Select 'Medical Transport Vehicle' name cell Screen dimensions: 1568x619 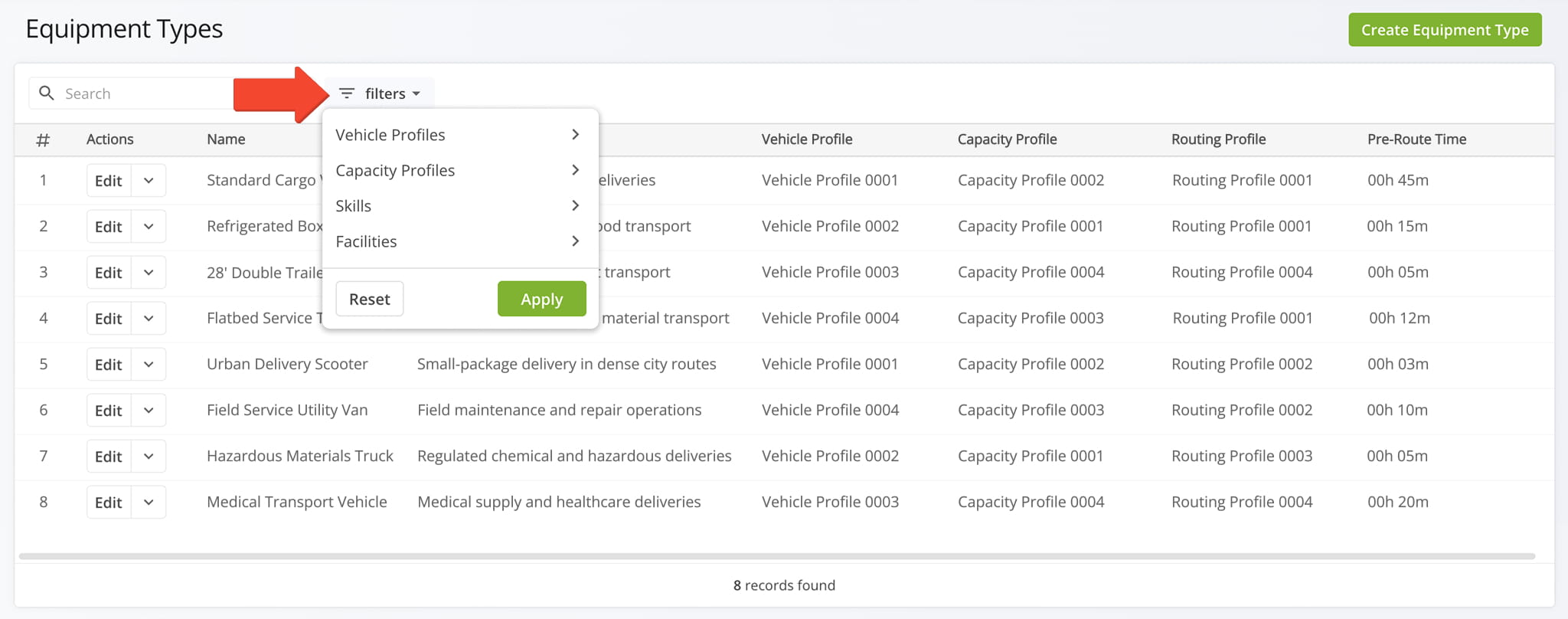(297, 502)
